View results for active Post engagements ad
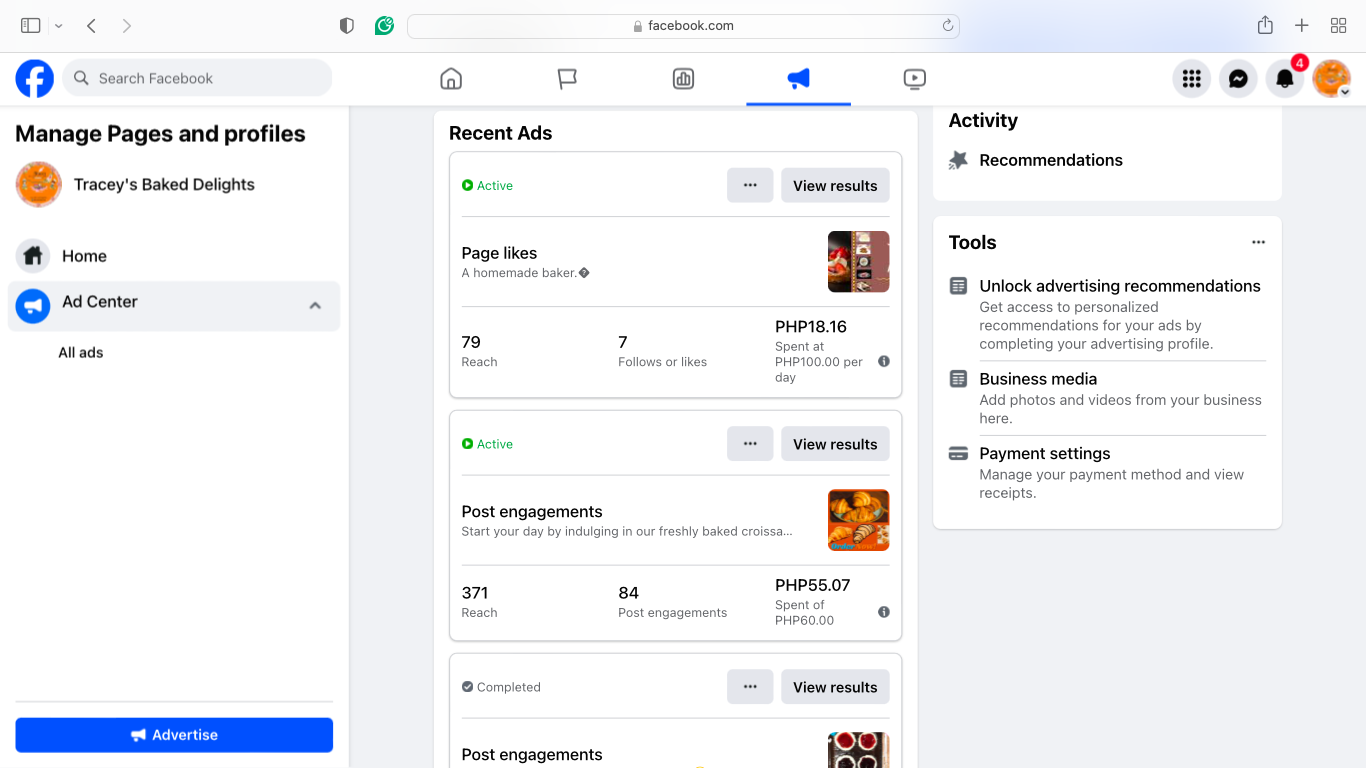This screenshot has width=1366, height=768. pyautogui.click(x=835, y=444)
